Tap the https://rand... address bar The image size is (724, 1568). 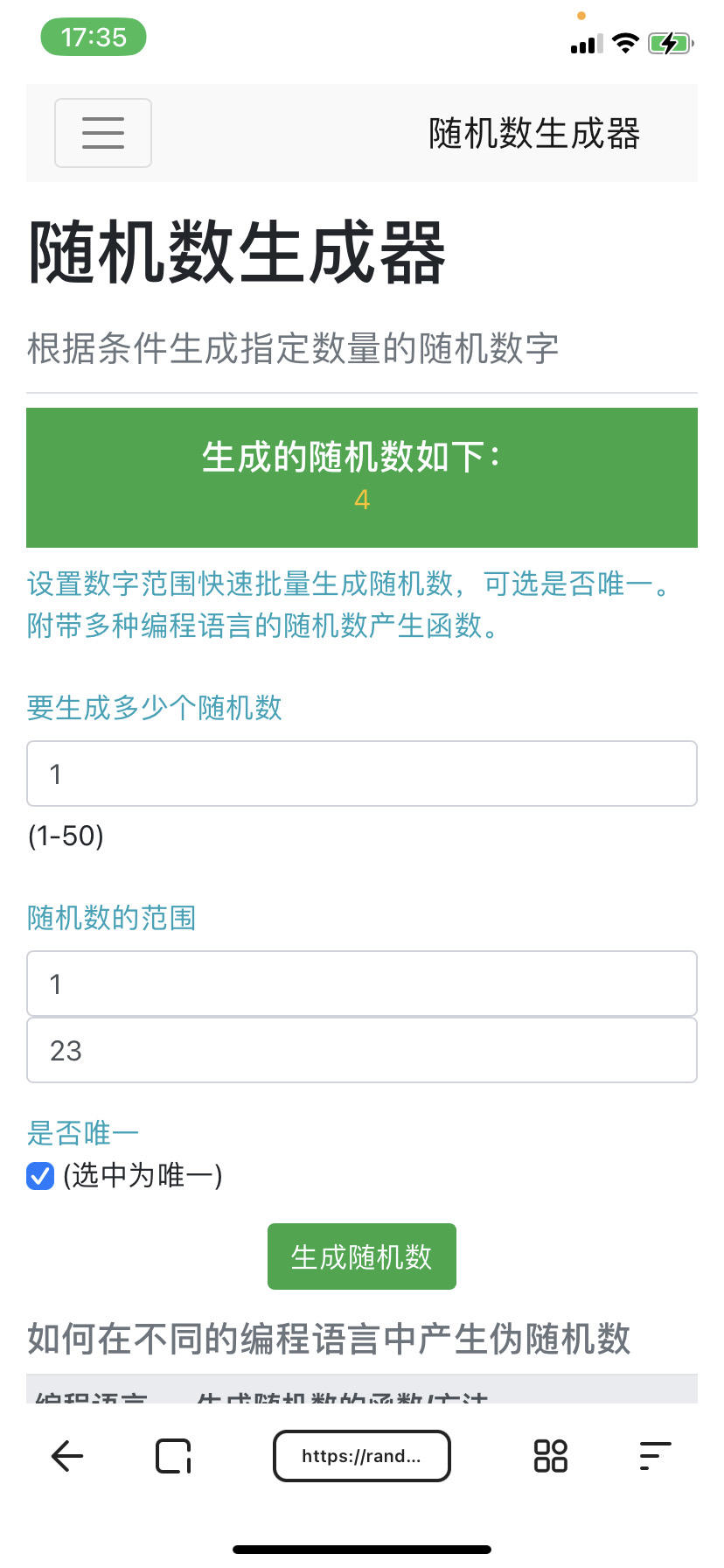coord(362,1456)
